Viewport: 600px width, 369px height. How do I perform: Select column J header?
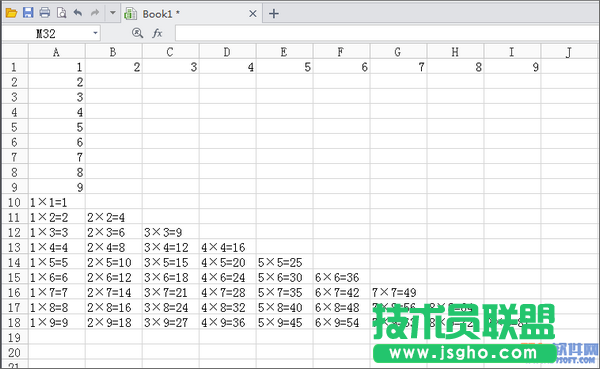coord(570,52)
